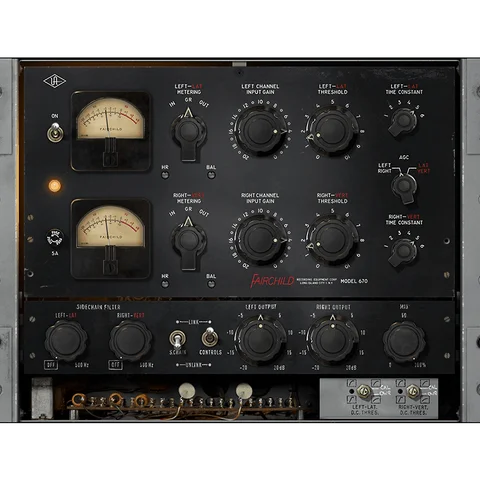Click the Left-Lat Threshold knob
This screenshot has width=480, height=480.
pos(332,131)
